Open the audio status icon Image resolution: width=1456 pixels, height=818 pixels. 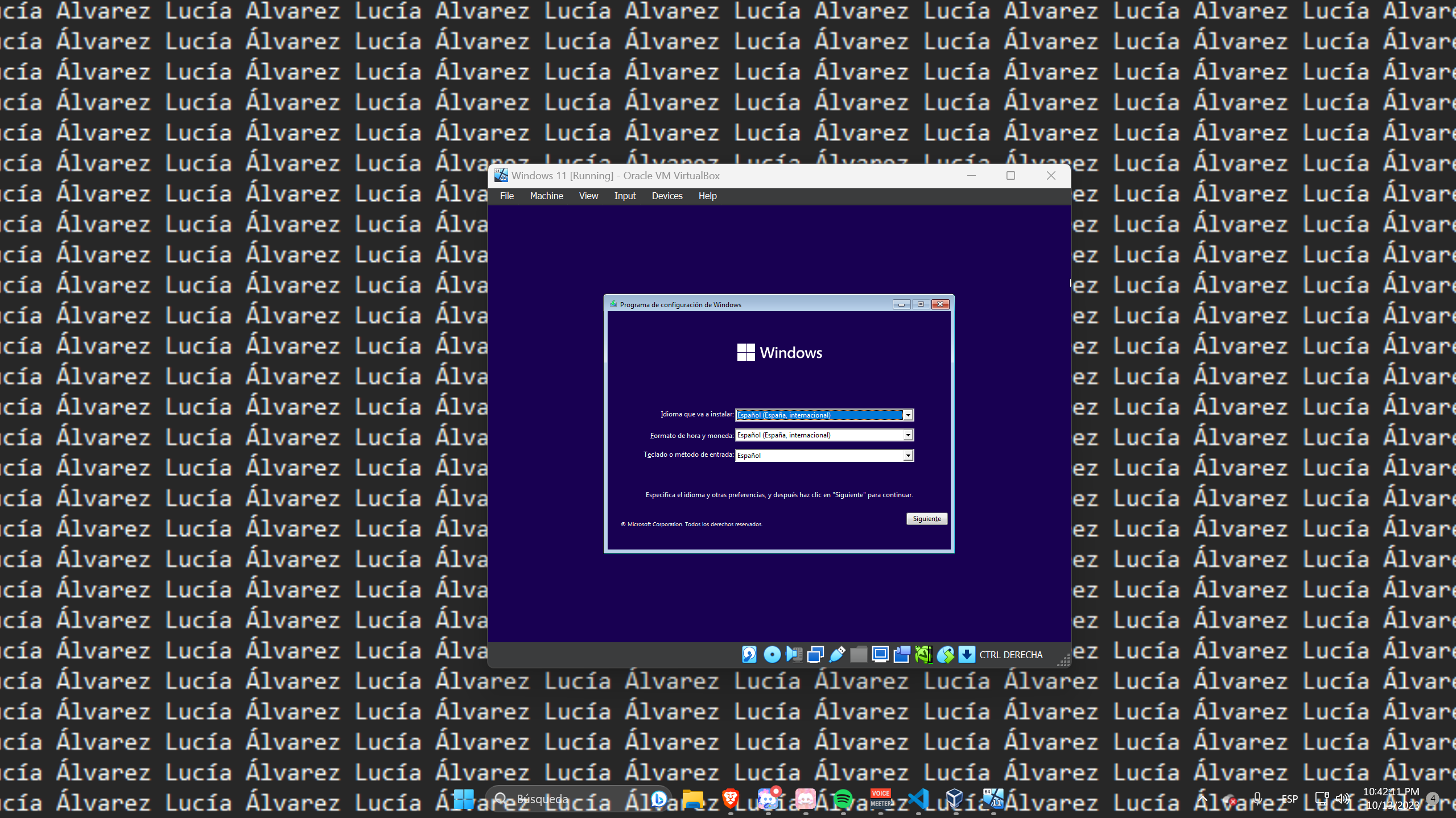tap(793, 655)
